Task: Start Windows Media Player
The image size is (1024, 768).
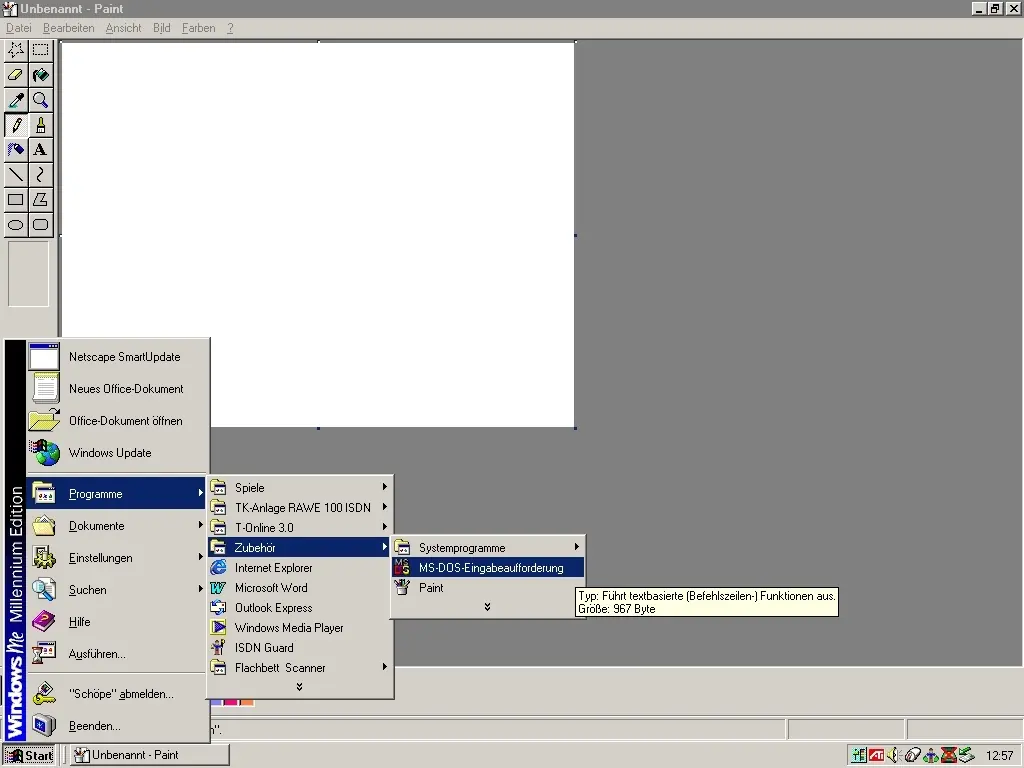Action: 300,628
